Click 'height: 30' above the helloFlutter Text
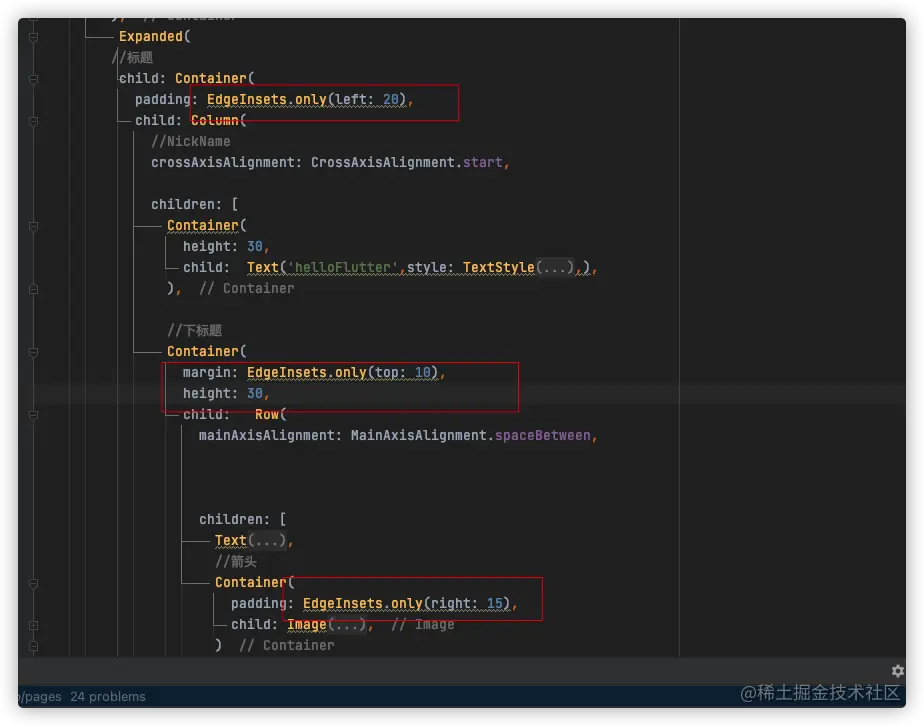924x726 pixels. click(x=223, y=246)
